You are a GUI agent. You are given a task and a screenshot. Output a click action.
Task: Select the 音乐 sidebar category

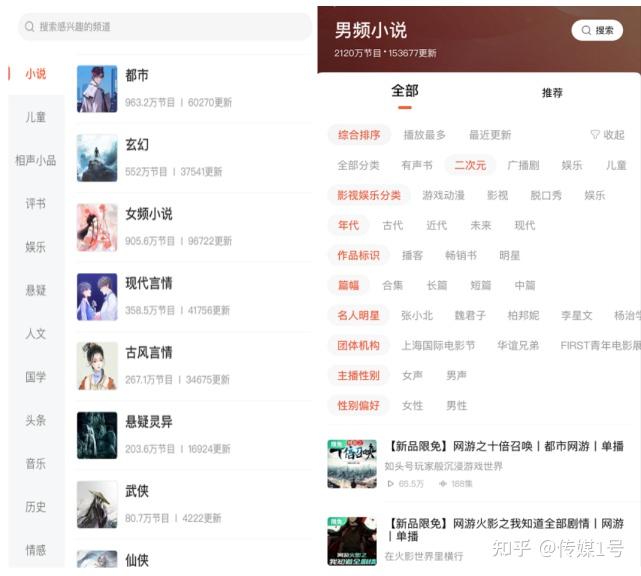[36, 464]
